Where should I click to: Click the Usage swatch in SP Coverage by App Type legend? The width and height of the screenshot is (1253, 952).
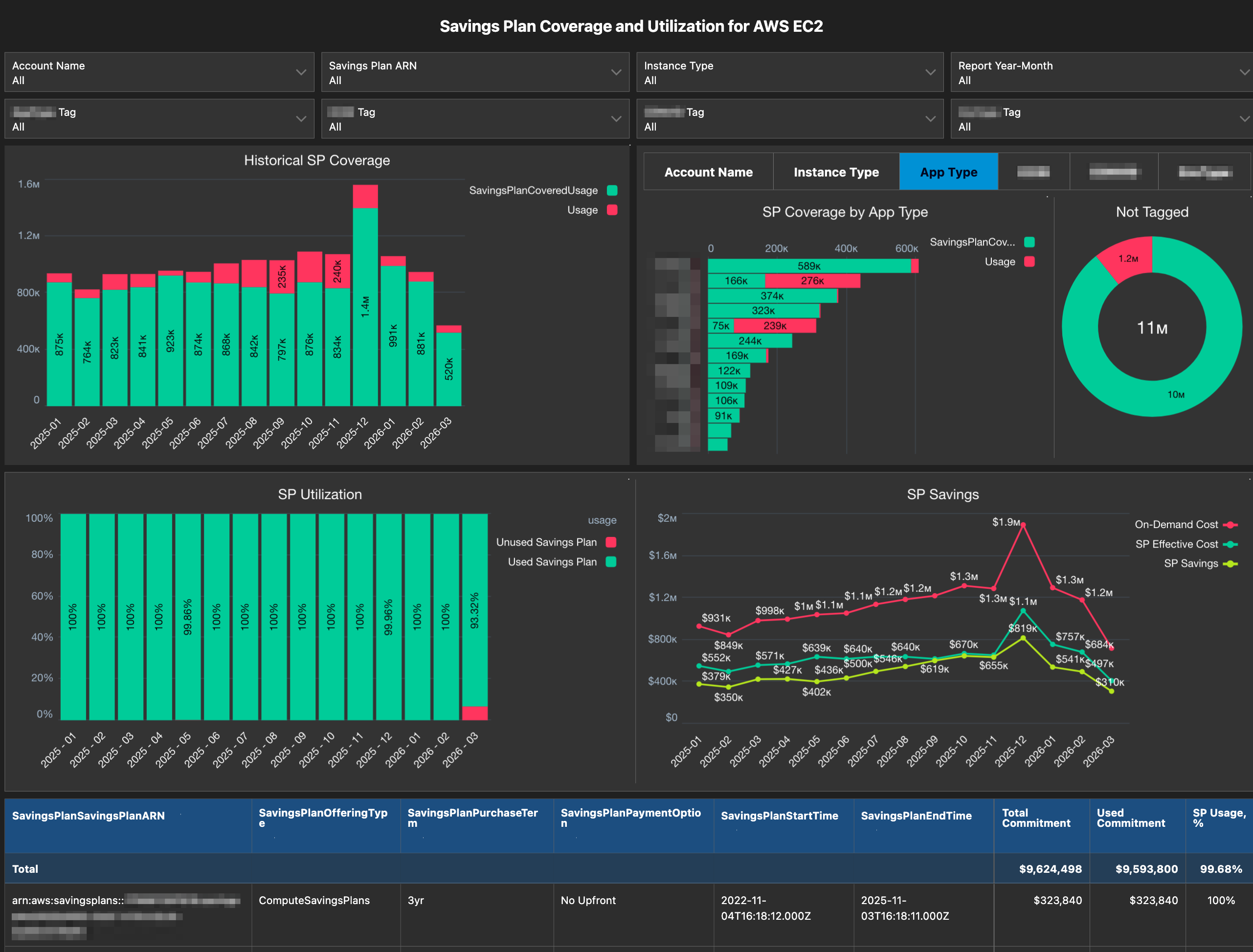click(1029, 261)
